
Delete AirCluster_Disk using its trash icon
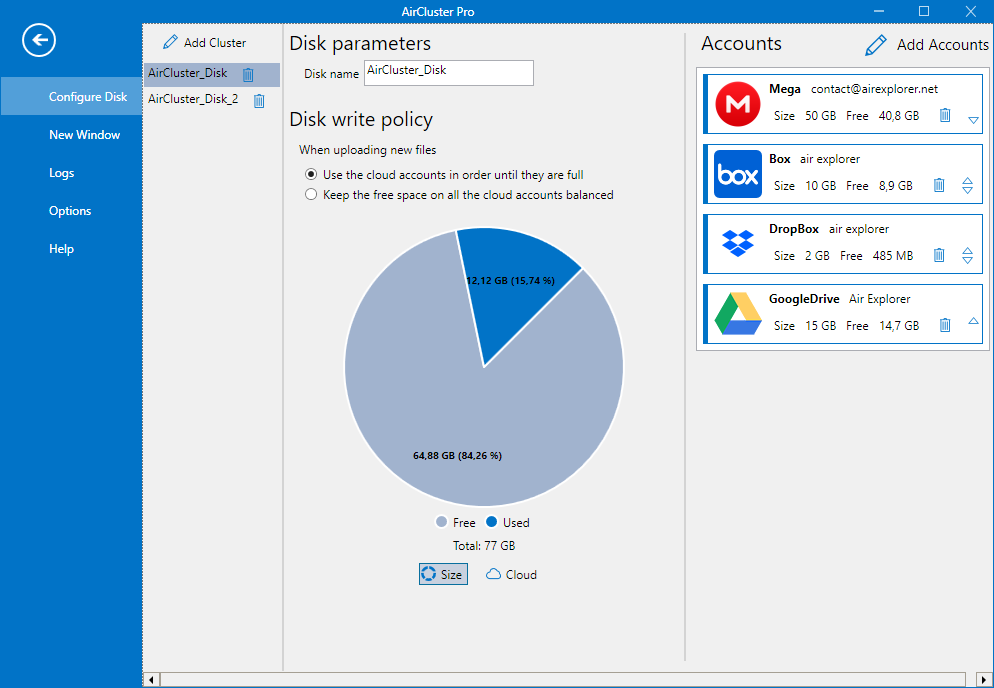coord(248,75)
